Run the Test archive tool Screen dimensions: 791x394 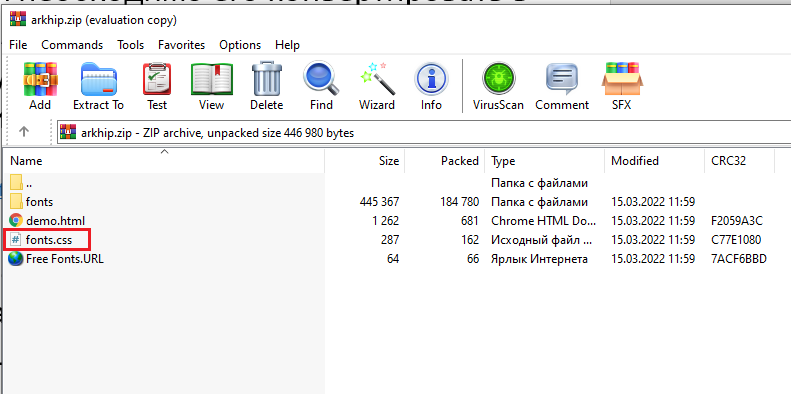157,86
